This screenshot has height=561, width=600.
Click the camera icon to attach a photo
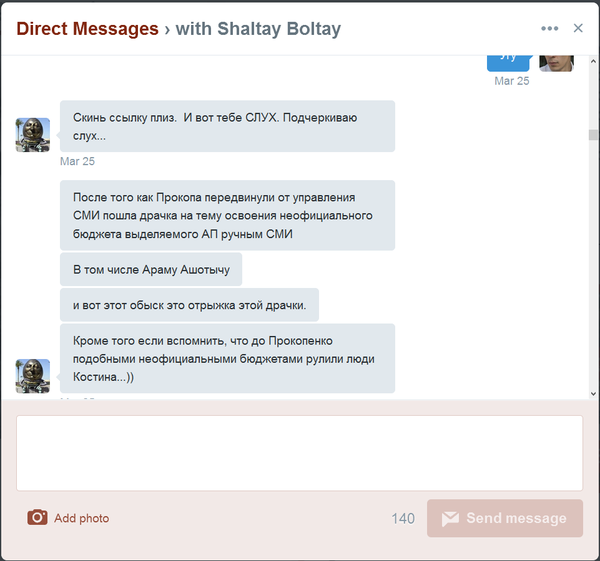pyautogui.click(x=37, y=518)
